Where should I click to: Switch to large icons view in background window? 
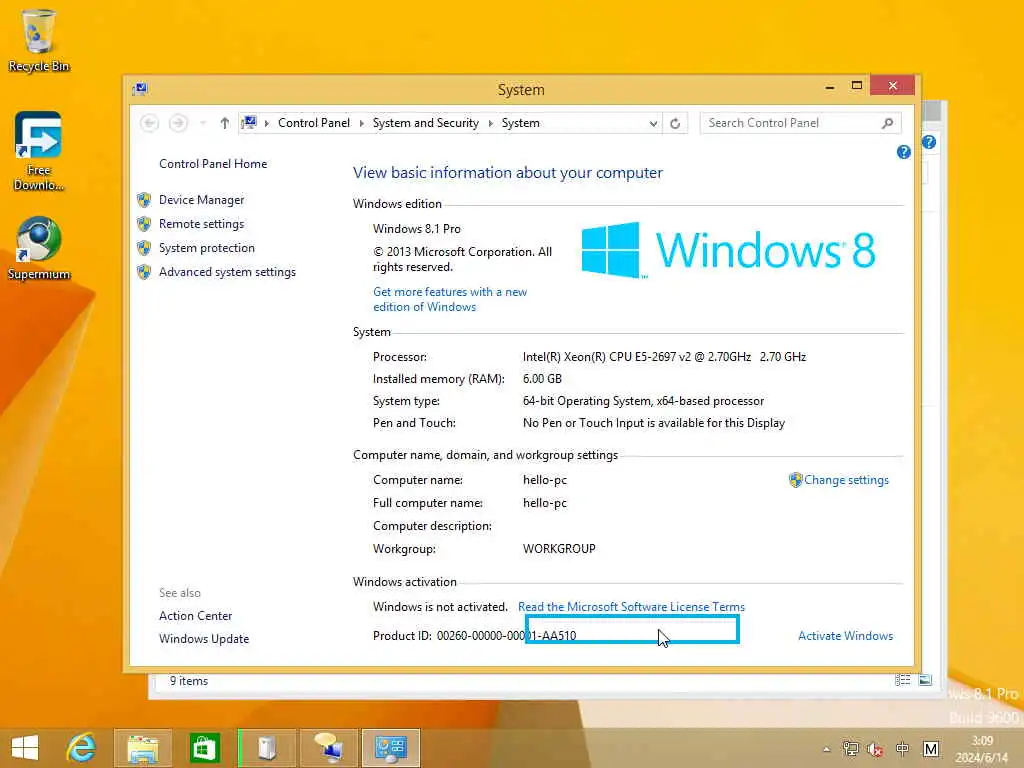(925, 680)
